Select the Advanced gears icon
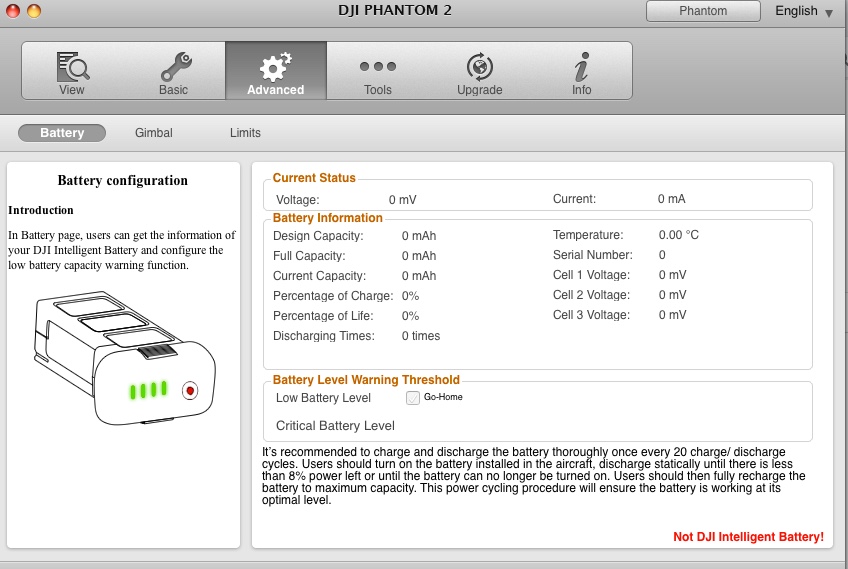This screenshot has height=569, width=848. (275, 67)
